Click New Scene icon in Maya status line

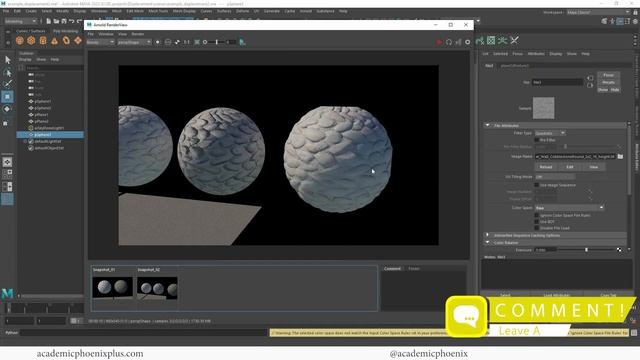pos(49,21)
